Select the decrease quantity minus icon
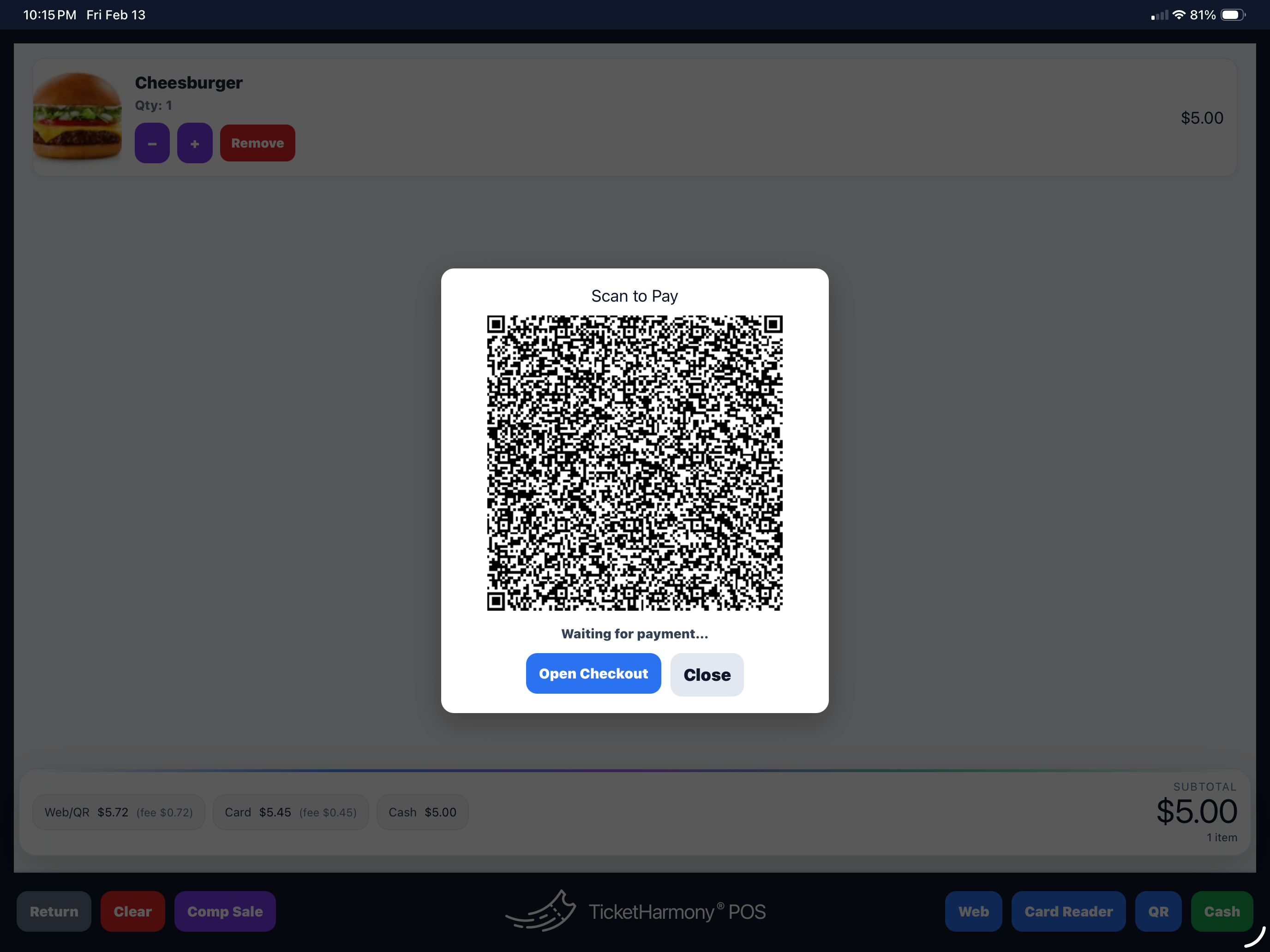This screenshot has width=1270, height=952. (151, 143)
